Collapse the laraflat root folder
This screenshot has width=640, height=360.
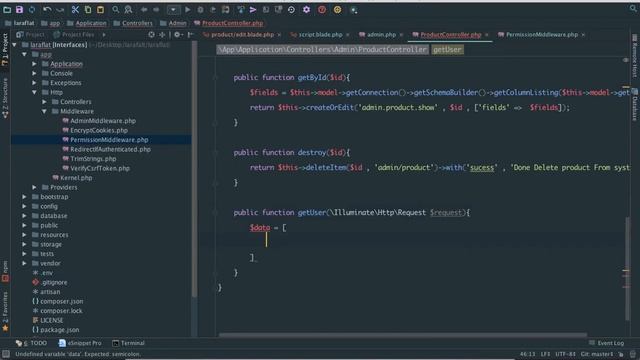coord(15,44)
